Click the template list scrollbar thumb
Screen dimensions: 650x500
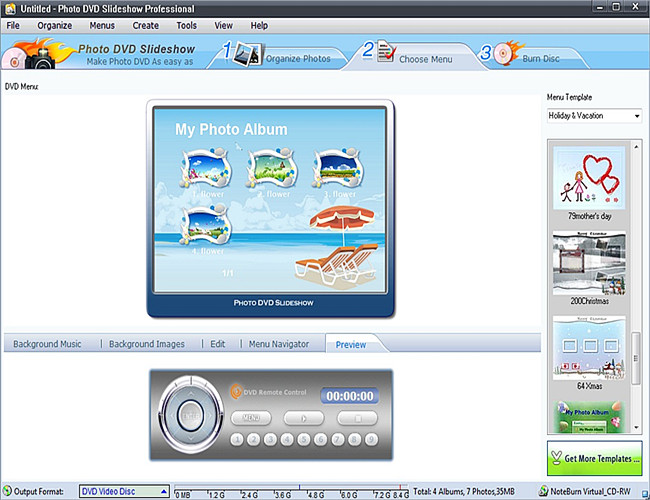pyautogui.click(x=636, y=359)
